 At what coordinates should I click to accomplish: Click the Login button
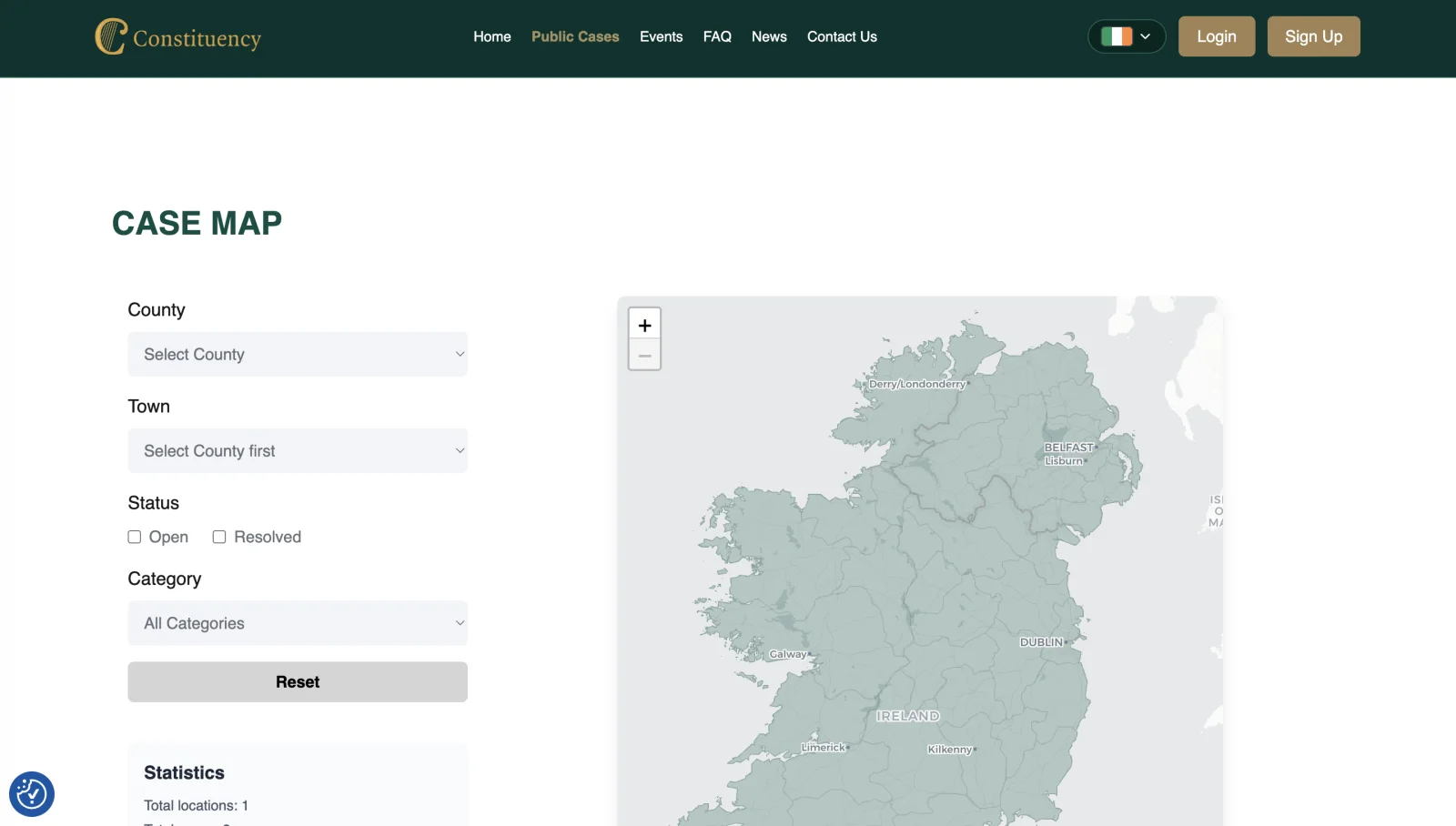pos(1217,36)
